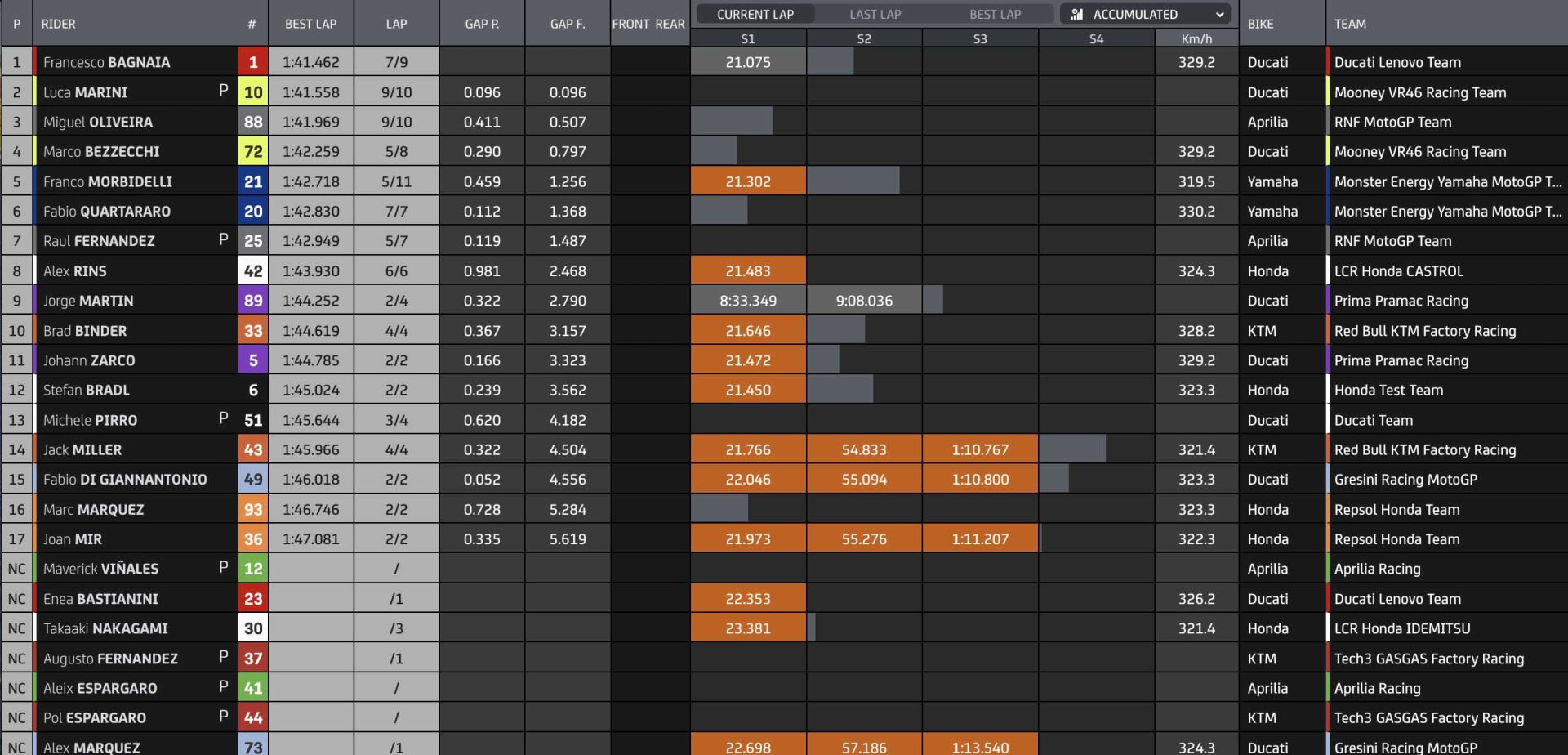Click the Prima Pramac Racing cell for MARTIN
The width and height of the screenshot is (1568, 755).
click(1401, 301)
